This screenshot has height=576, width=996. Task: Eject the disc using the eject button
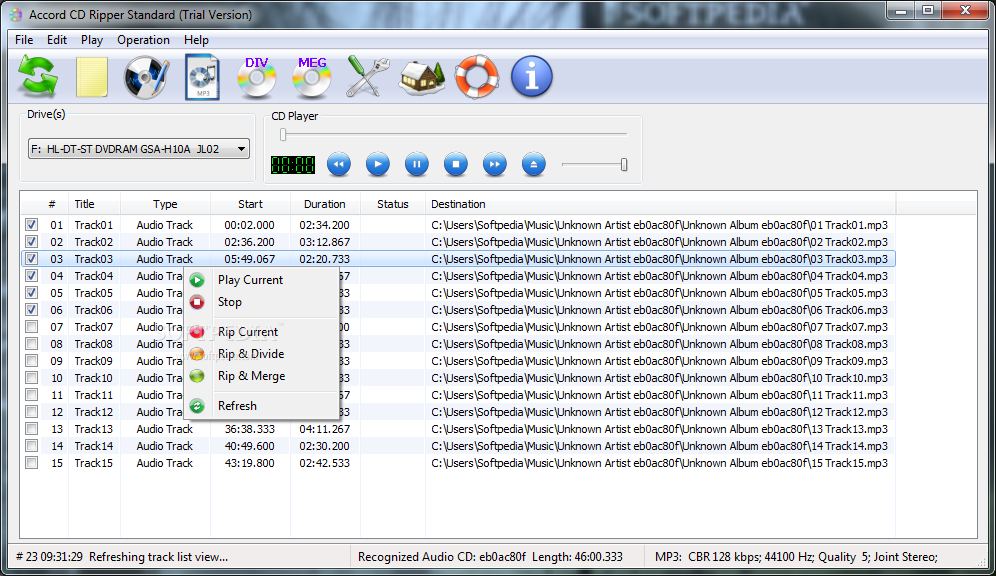534,164
